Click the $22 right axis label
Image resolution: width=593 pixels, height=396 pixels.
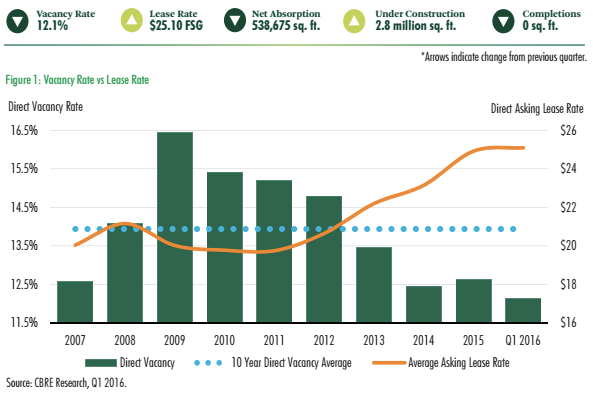point(568,207)
